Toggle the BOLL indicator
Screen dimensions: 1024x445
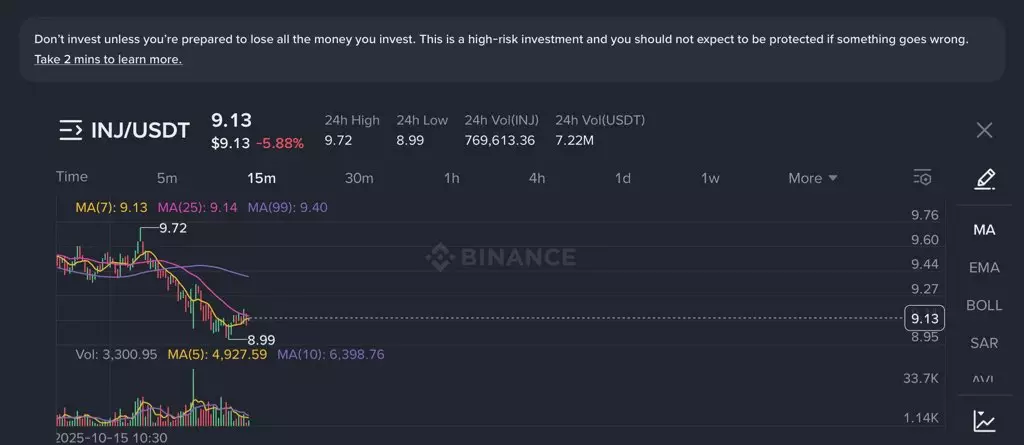tap(984, 305)
